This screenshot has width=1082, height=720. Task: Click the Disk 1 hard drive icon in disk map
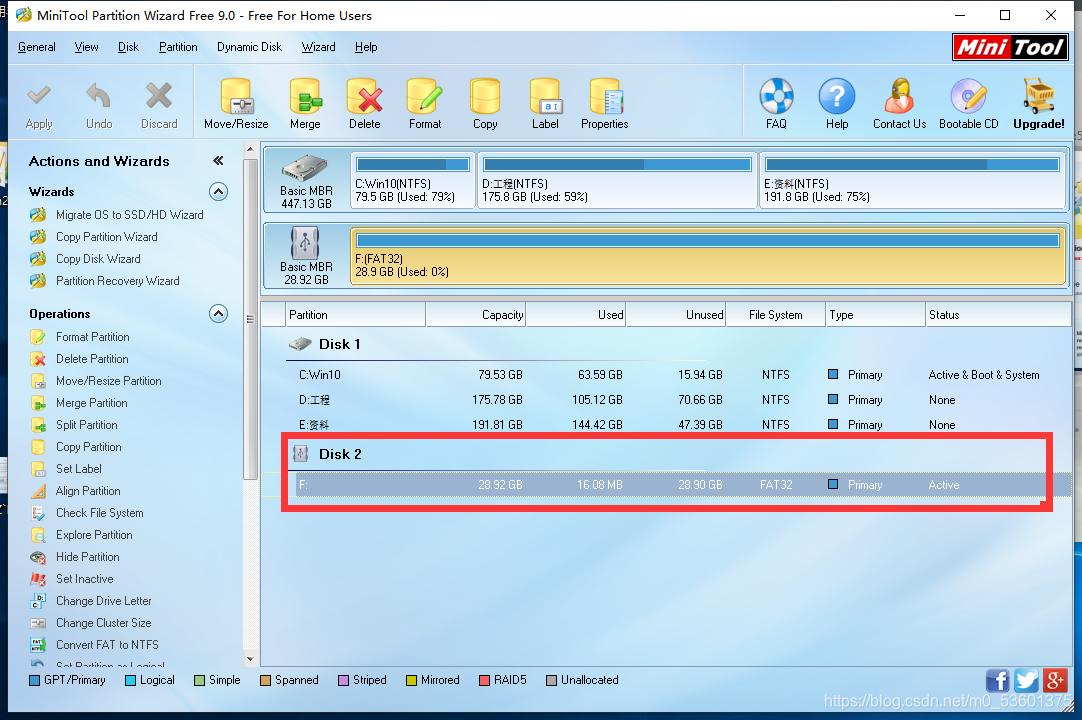pos(304,168)
